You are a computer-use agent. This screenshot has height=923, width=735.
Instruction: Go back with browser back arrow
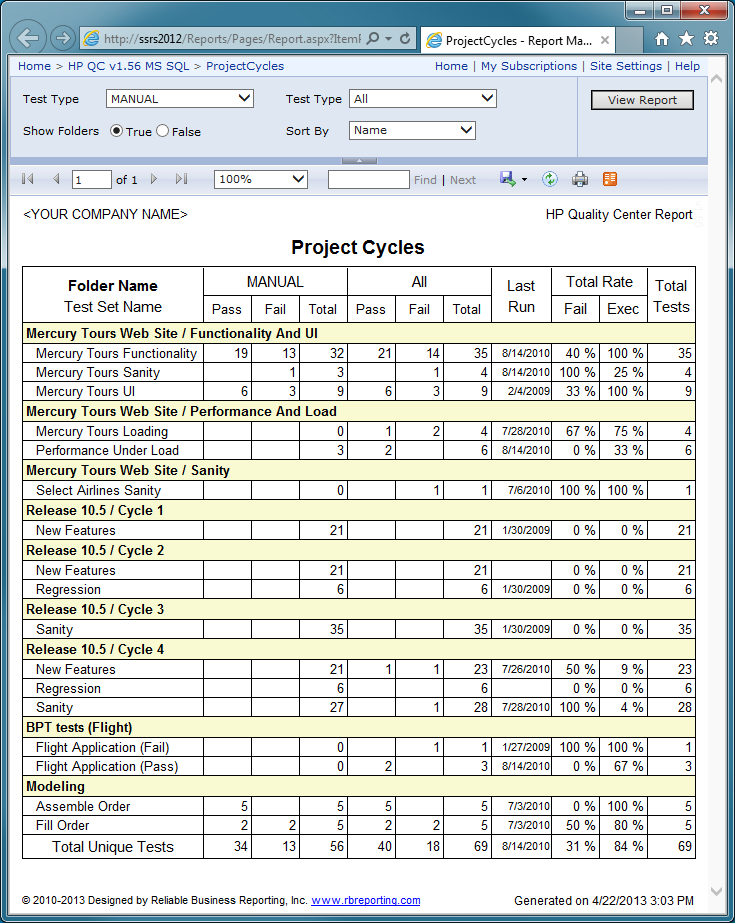tap(28, 38)
